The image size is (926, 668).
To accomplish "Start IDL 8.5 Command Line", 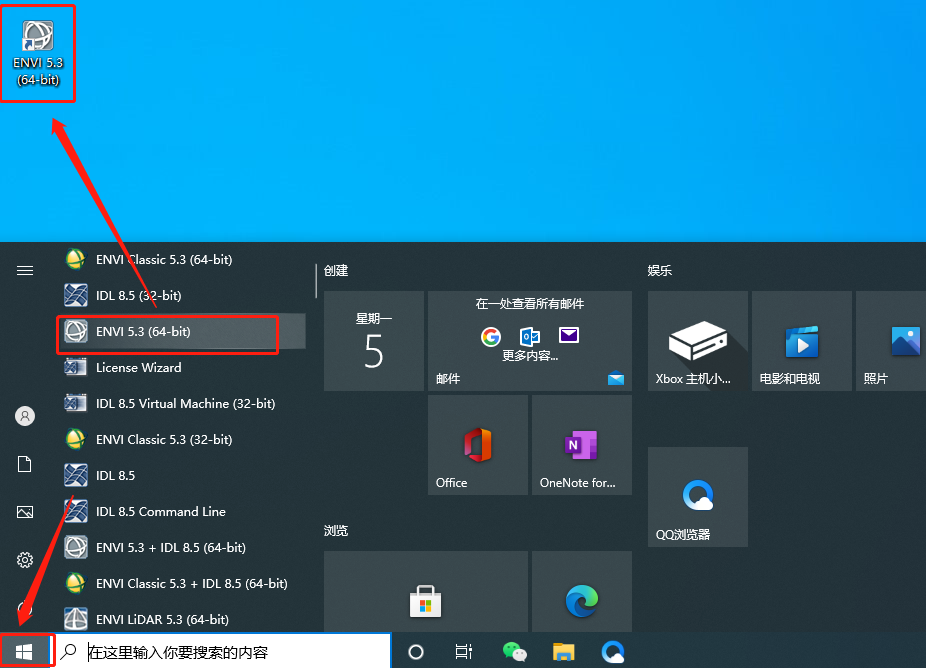I will (181, 511).
